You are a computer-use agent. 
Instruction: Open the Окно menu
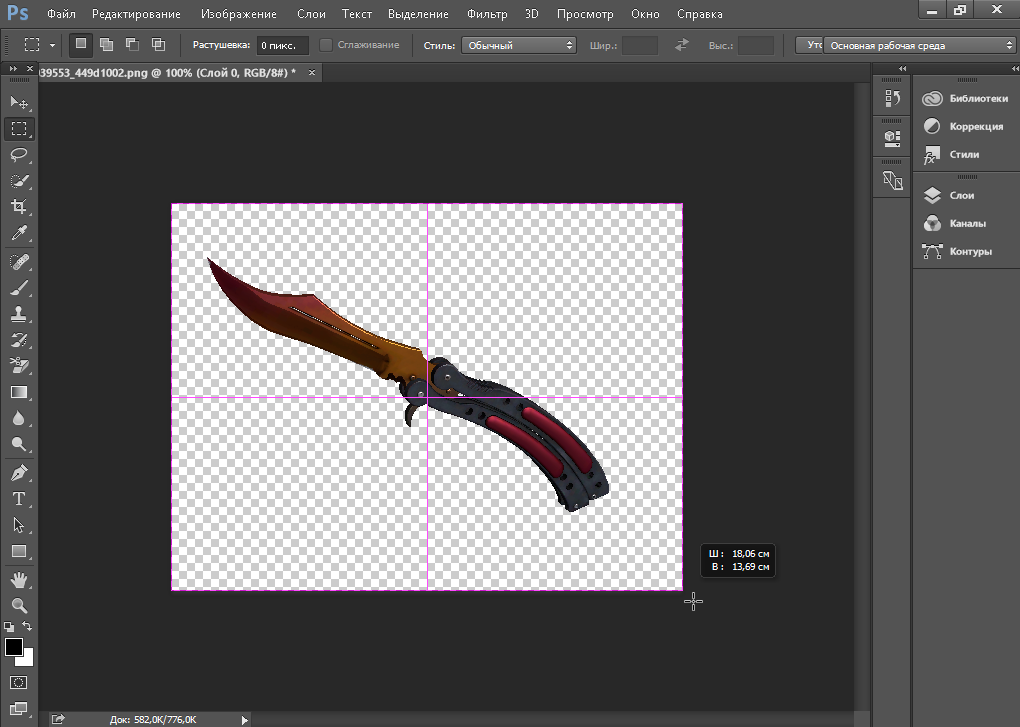[x=645, y=14]
